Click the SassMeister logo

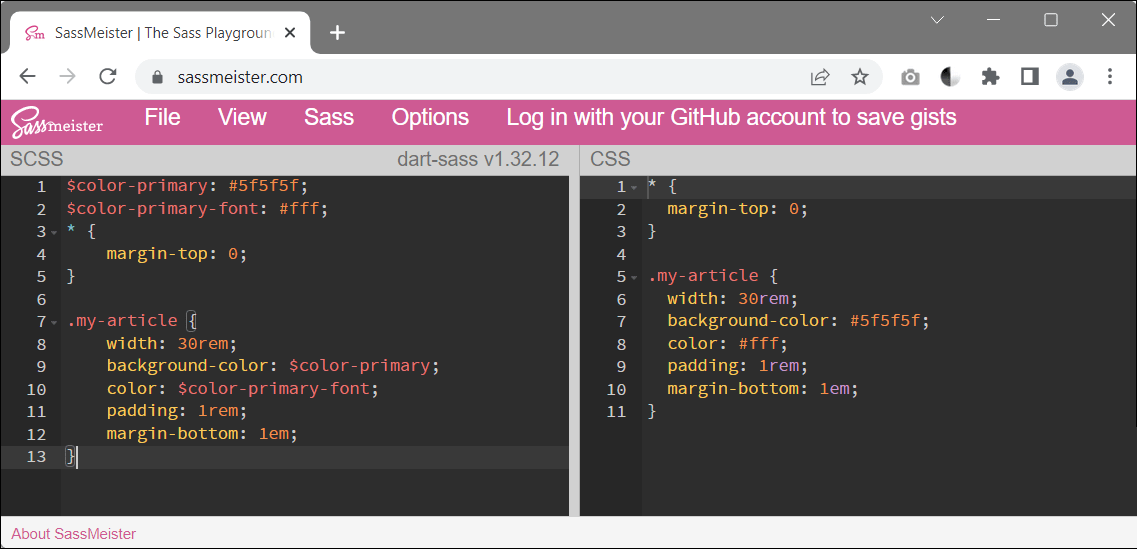[x=57, y=123]
